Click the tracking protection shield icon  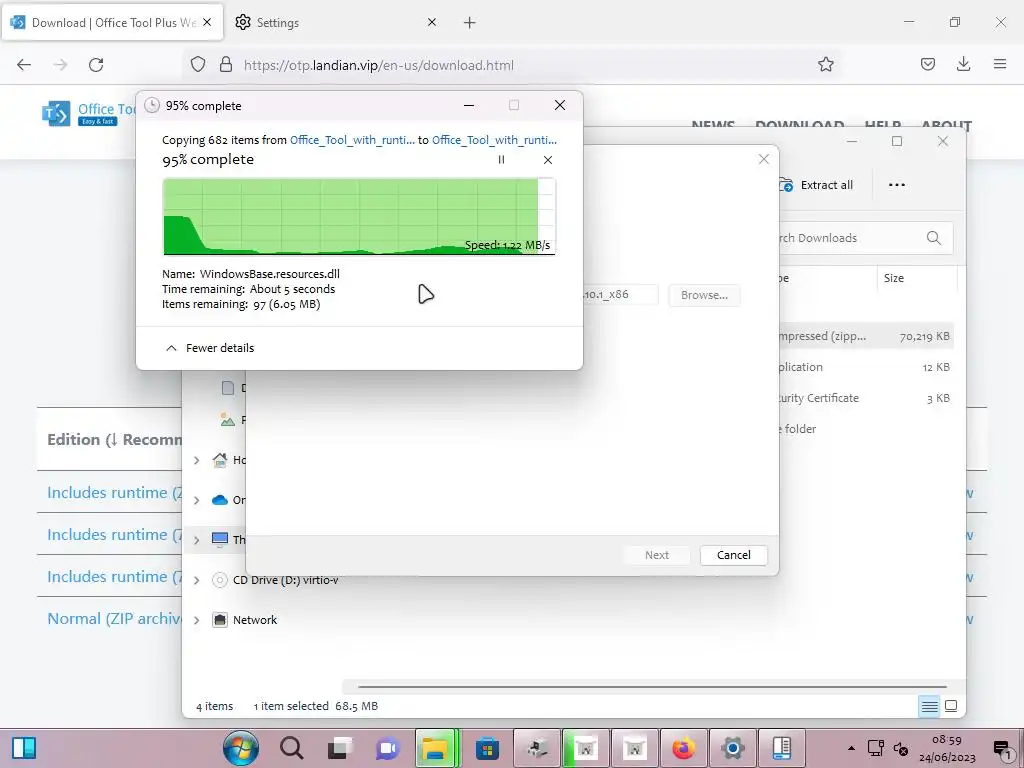pos(198,65)
